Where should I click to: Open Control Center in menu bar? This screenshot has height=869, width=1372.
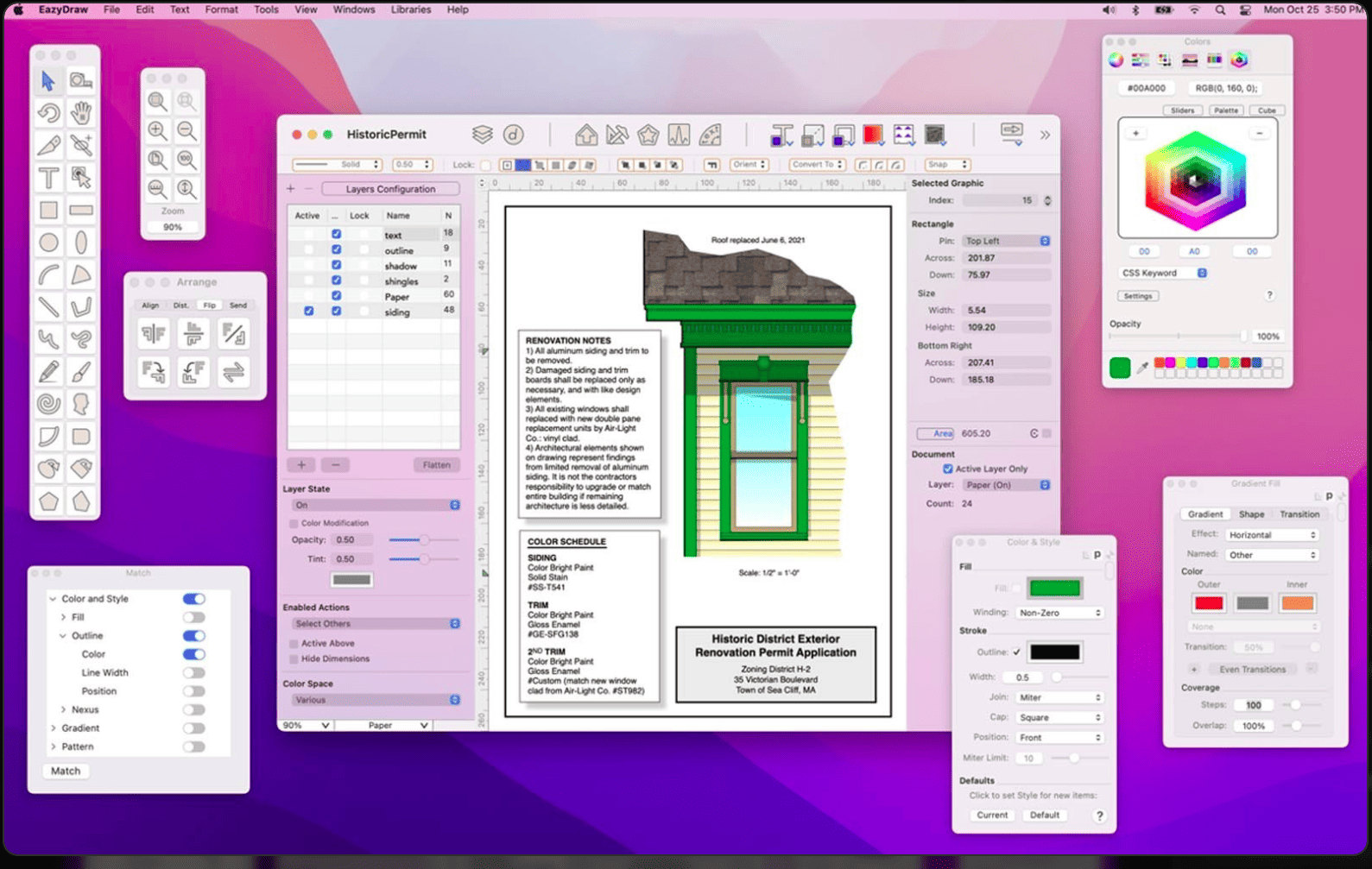1245,9
